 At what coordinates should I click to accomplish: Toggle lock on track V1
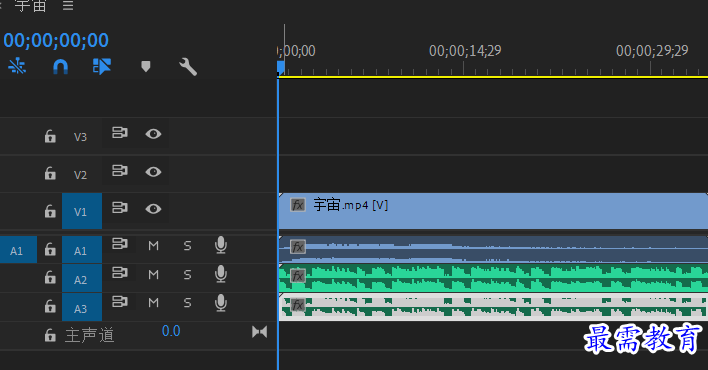(x=50, y=211)
